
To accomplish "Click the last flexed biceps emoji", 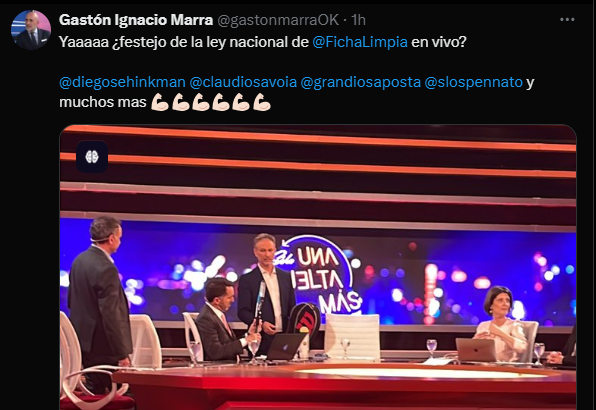I will point(261,102).
